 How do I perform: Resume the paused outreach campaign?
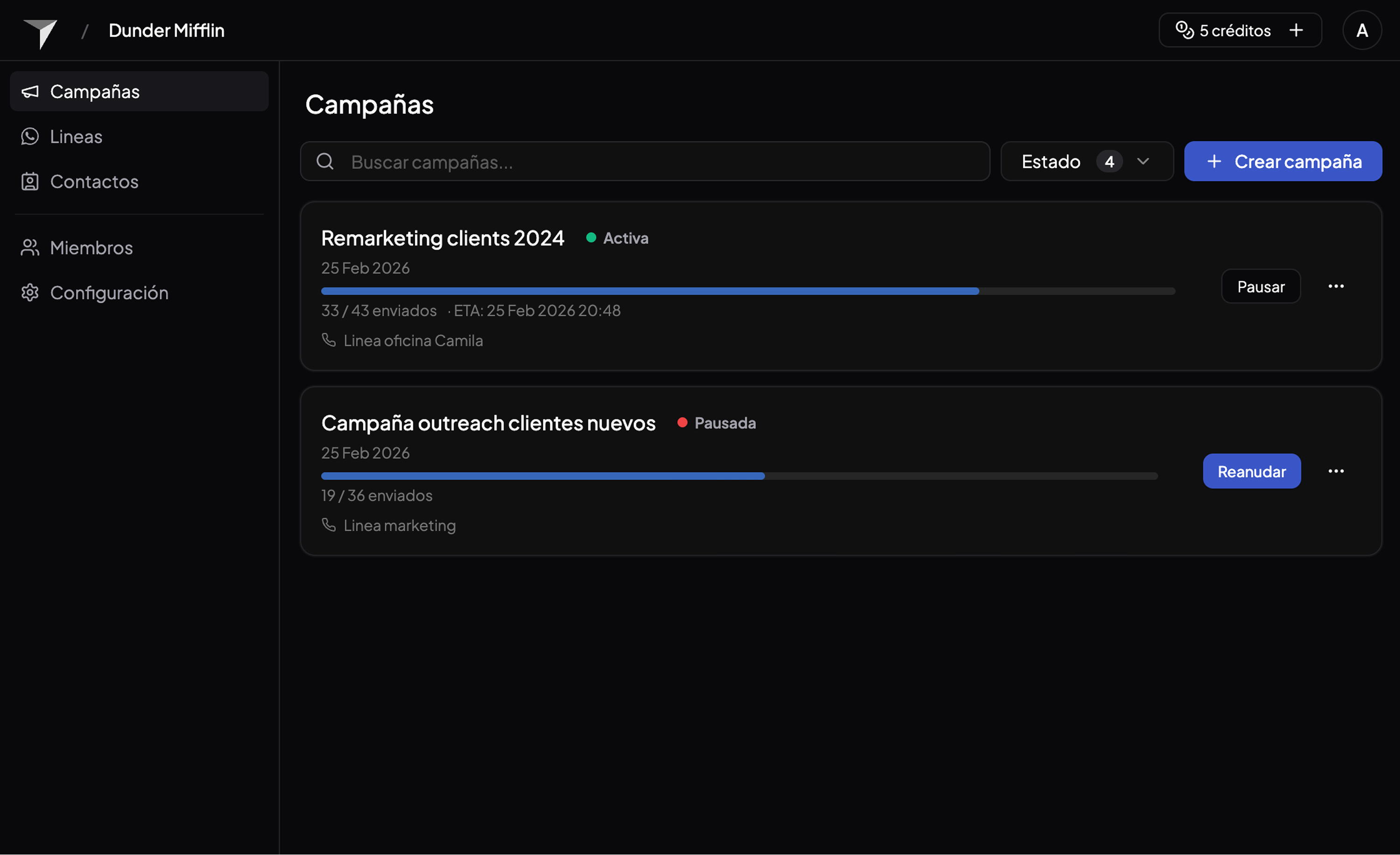point(1251,471)
